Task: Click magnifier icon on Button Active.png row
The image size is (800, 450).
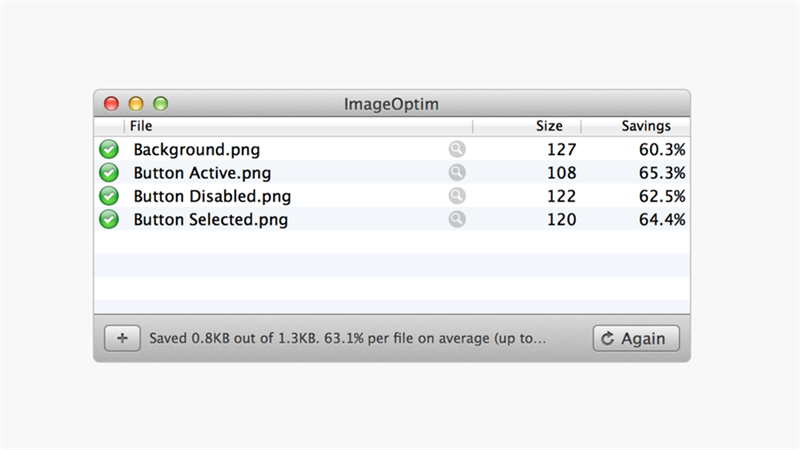Action: click(457, 172)
